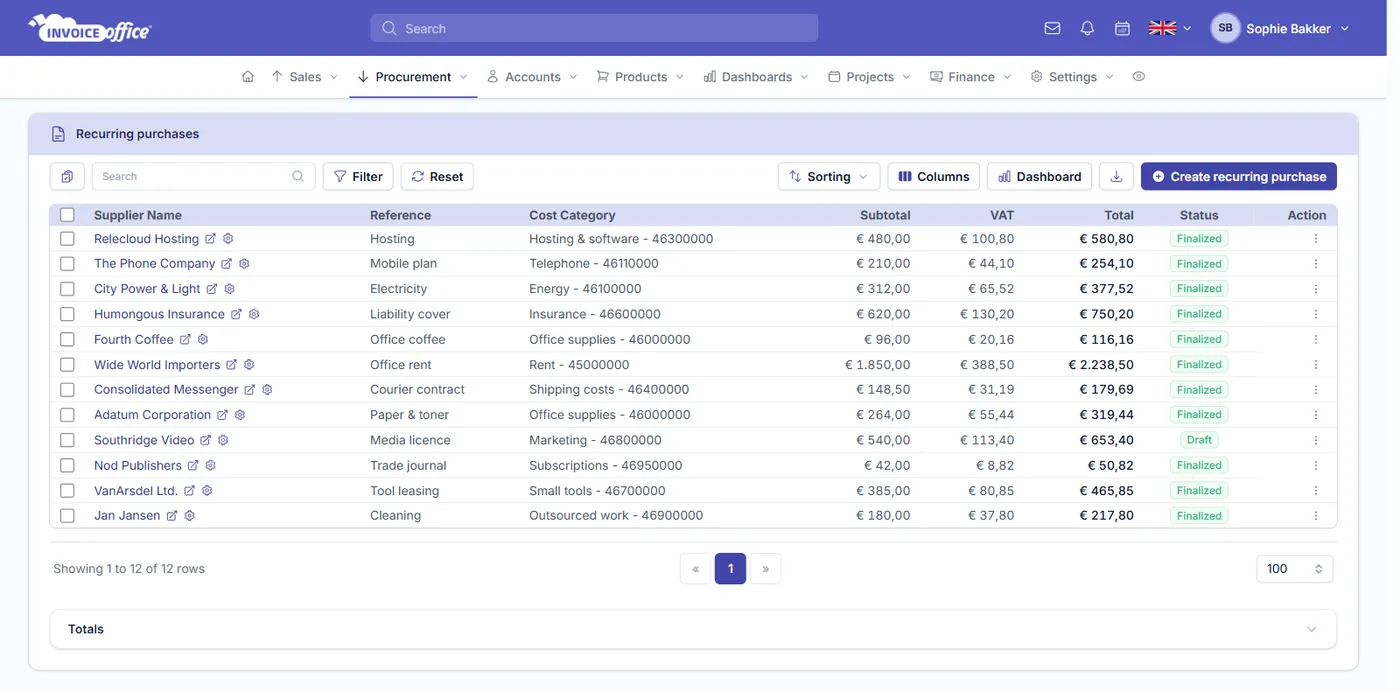Open action menu for Jan Jansen row
This screenshot has width=1400, height=691.
click(x=1316, y=516)
